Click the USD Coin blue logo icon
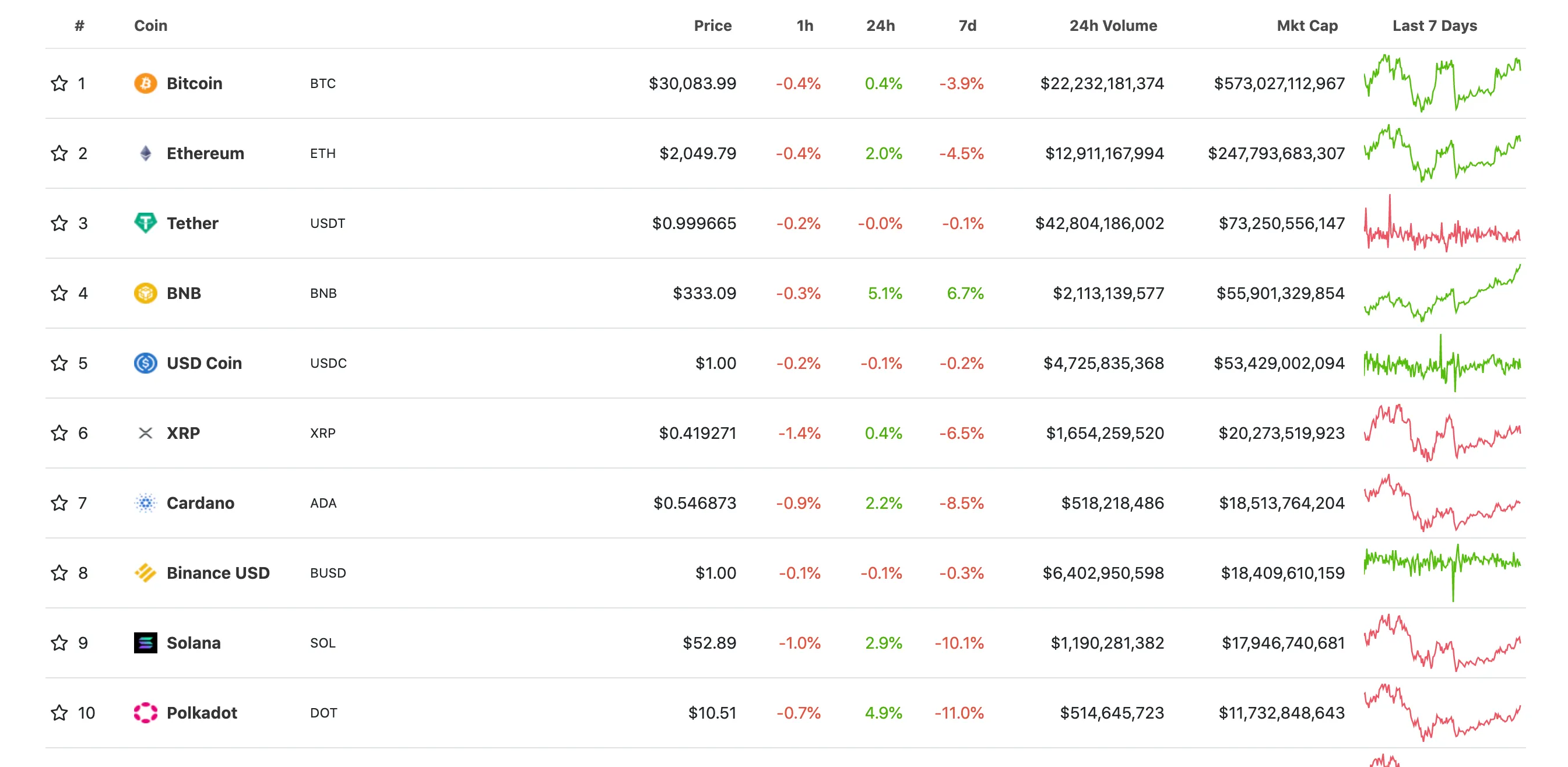This screenshot has height=767, width=1568. [145, 363]
